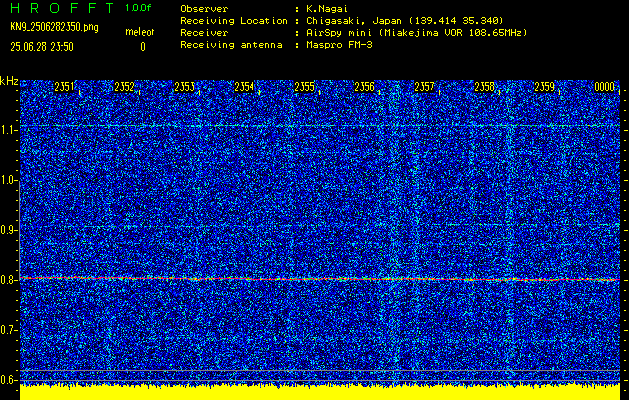The image size is (629, 400).
Task: Click the Receiver AirSpy mini text
Action: click(x=416, y=33)
